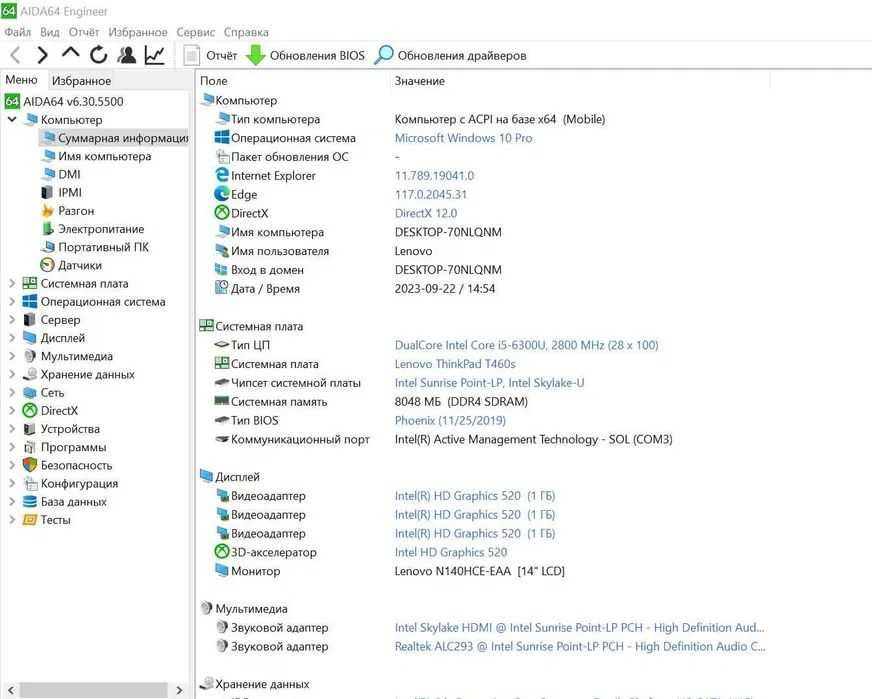Screen dimensions: 872x699
Task: Select the 8048 МБ (DDR4 SDRAM) value
Action: pos(461,401)
